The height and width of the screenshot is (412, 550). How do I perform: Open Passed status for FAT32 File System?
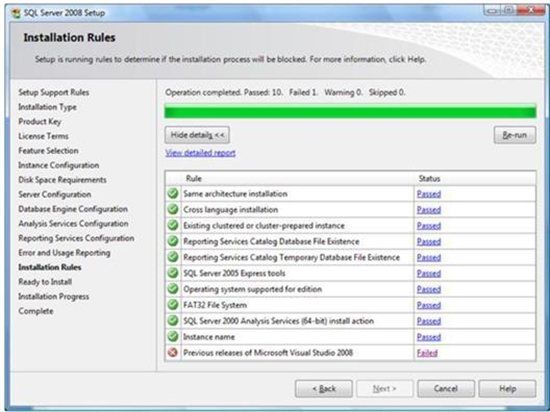(429, 305)
